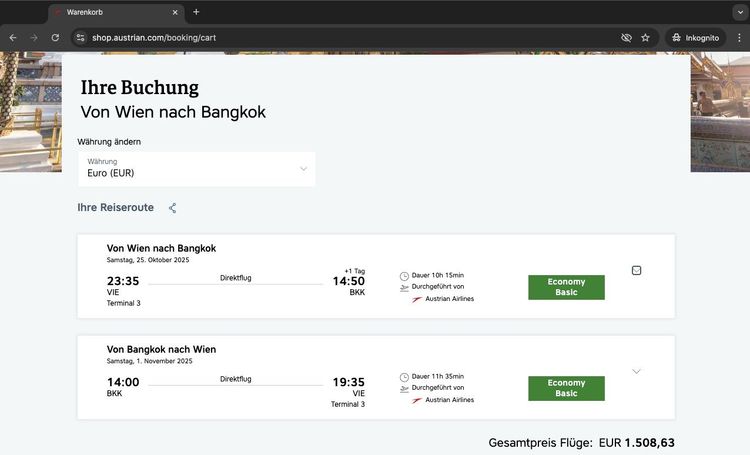Select the Warenkorb browser tab

pos(110,12)
